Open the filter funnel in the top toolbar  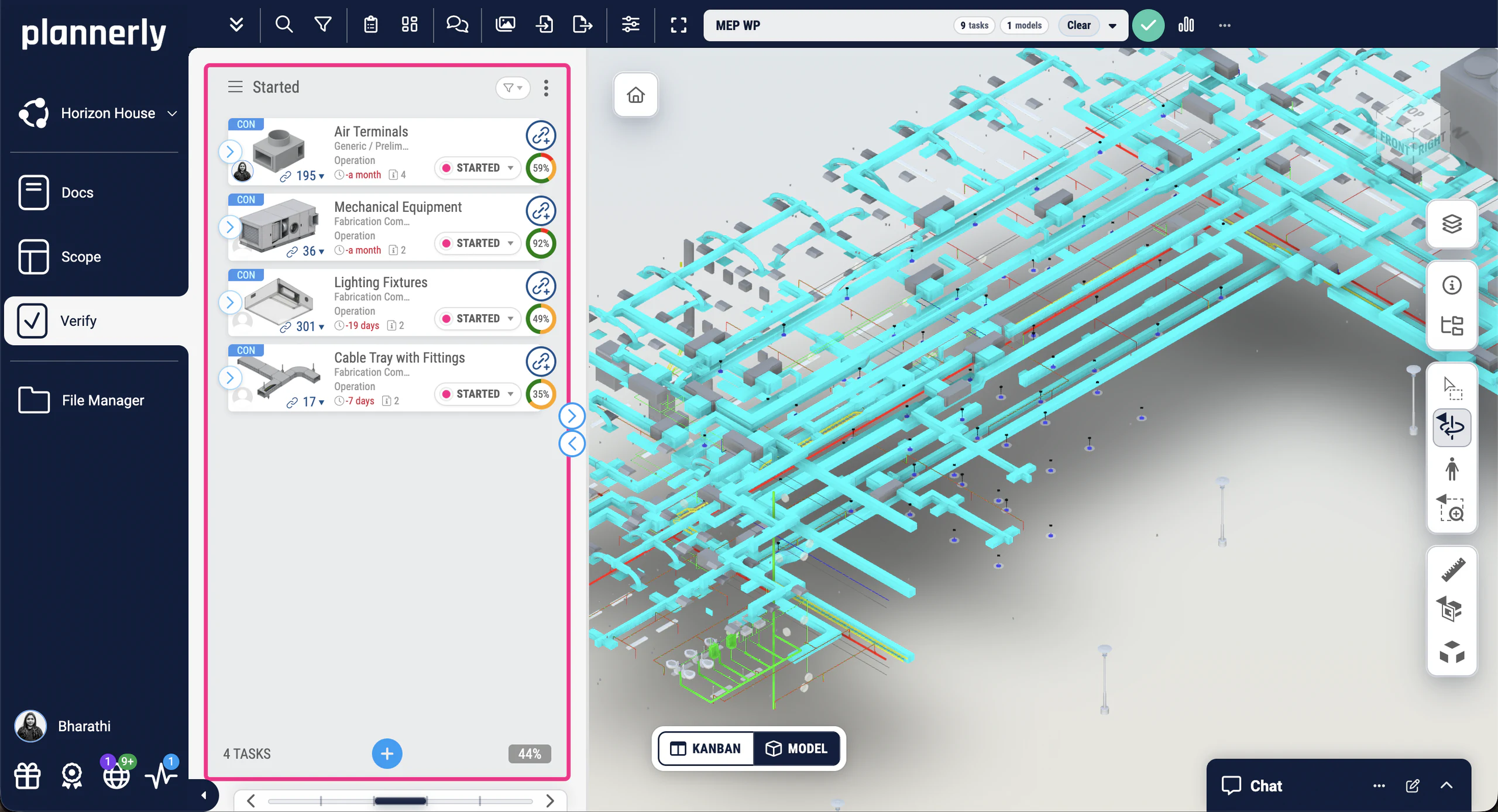[323, 25]
